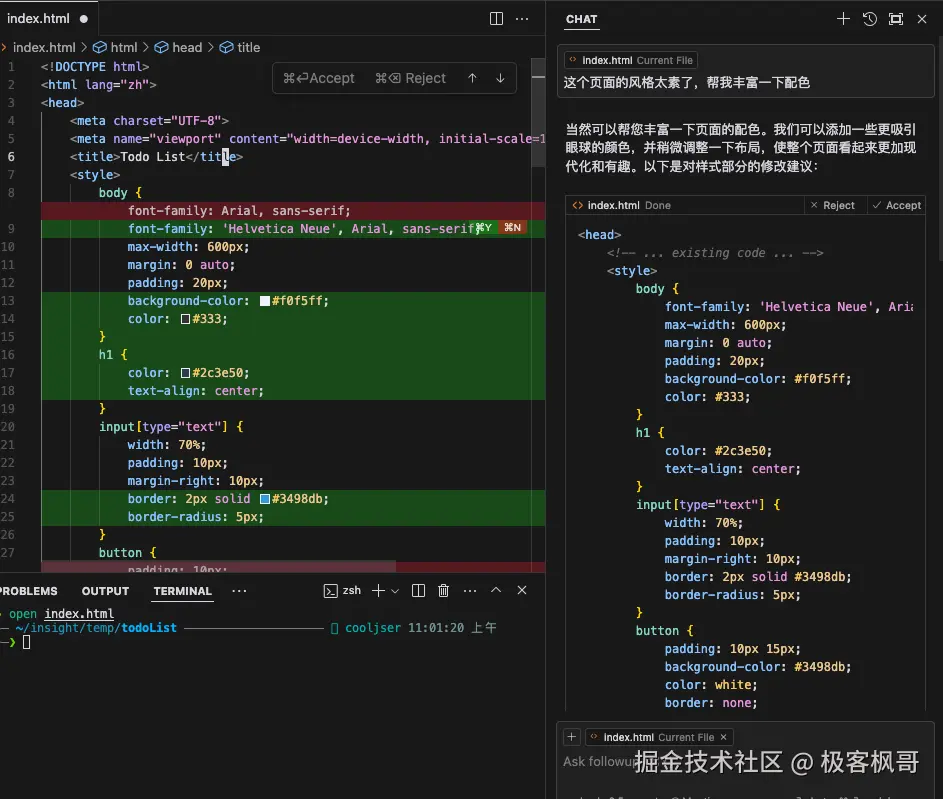The width and height of the screenshot is (943, 799).
Task: Accept the chat code block changes
Action: pos(896,205)
